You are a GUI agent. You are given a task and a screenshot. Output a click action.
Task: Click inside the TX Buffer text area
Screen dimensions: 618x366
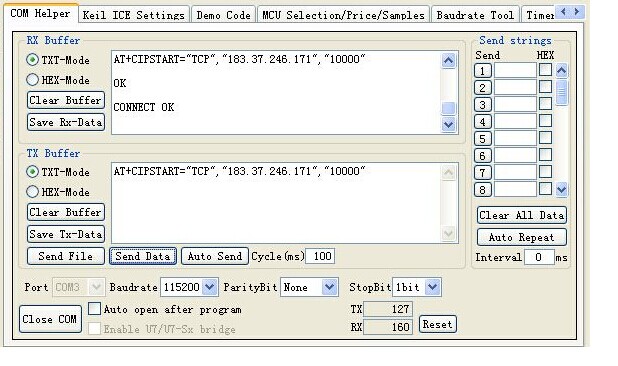[x=276, y=203]
